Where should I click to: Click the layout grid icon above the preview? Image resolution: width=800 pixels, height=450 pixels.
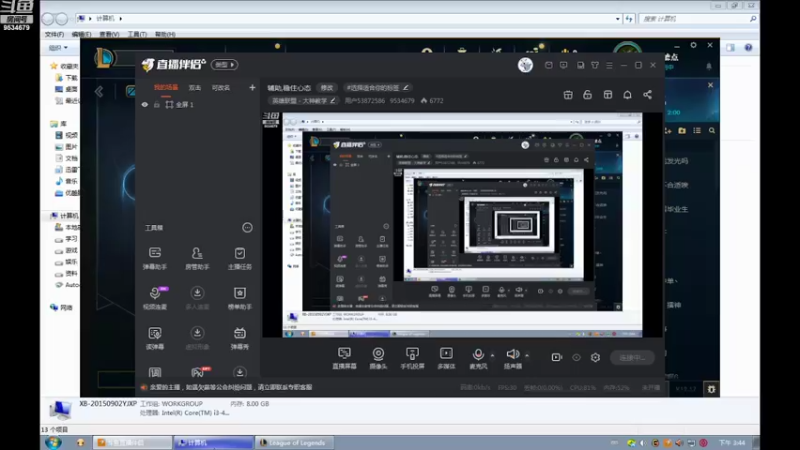(607, 95)
